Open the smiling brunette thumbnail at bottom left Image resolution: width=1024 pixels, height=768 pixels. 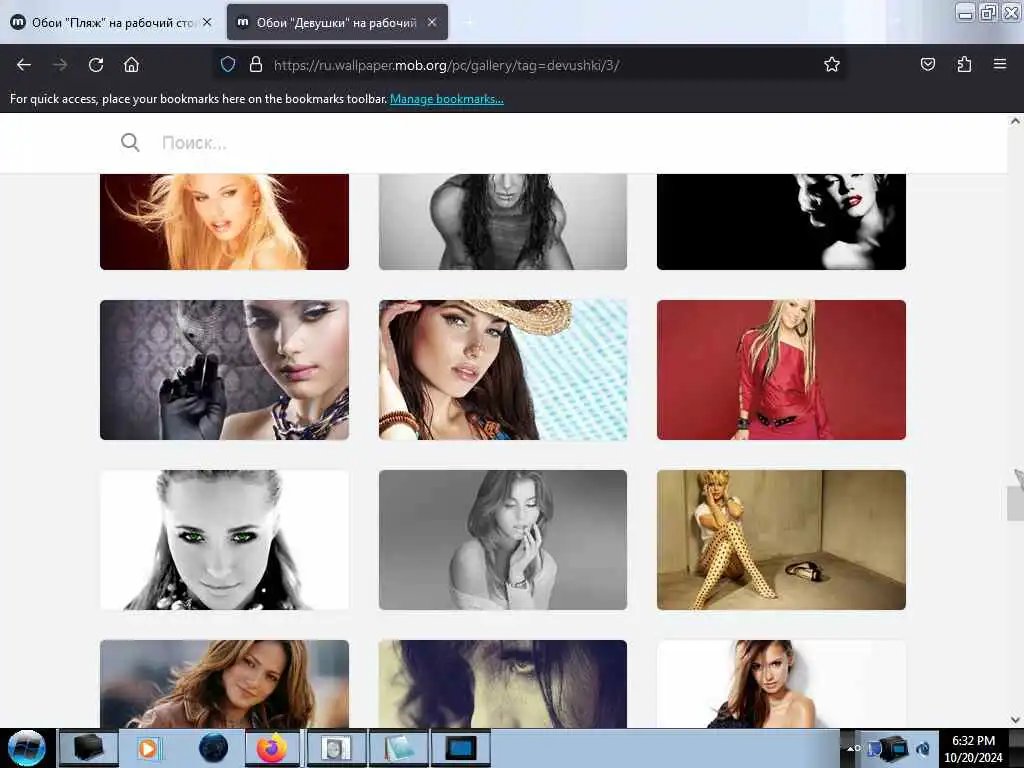[224, 684]
